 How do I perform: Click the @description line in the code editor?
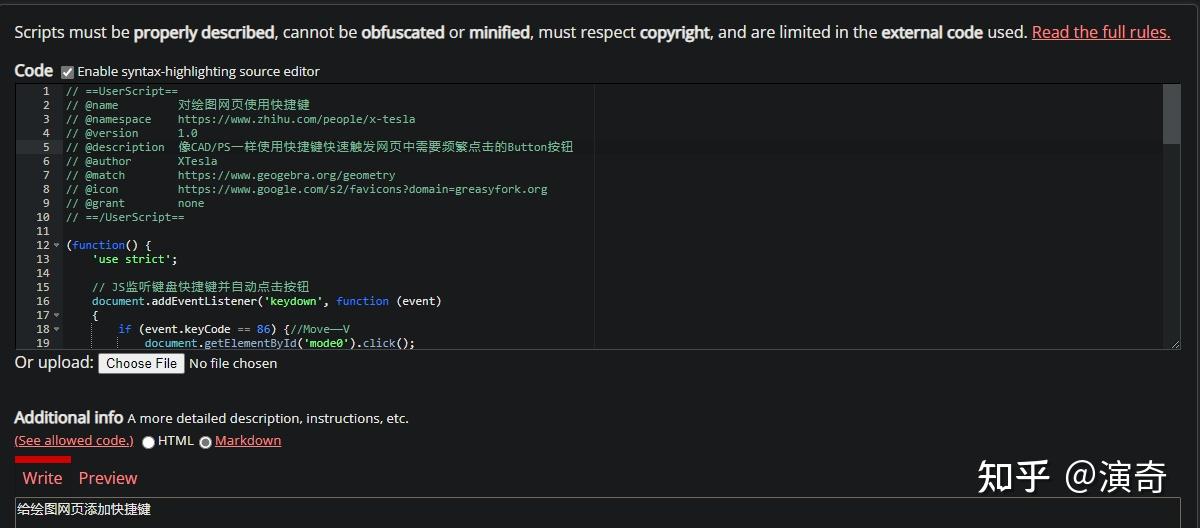click(320, 147)
